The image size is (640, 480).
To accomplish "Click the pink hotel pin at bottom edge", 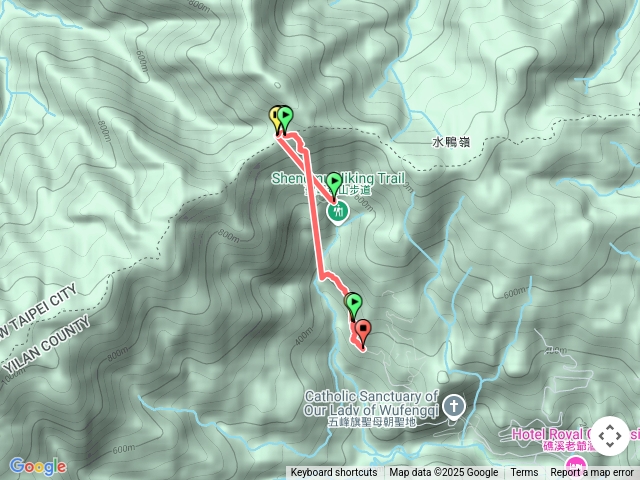I will [x=576, y=468].
